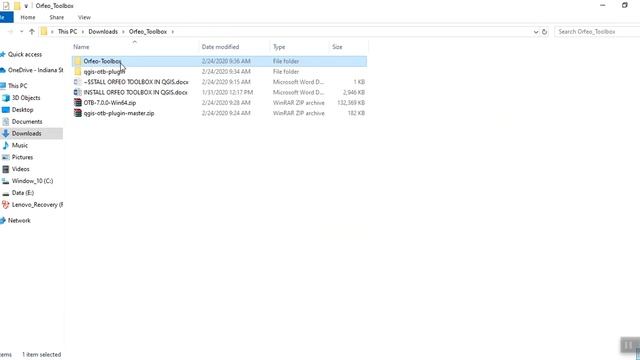The height and width of the screenshot is (360, 640).
Task: Select the OTB-7.0.0-Win64.zip file name
Action: [110, 103]
